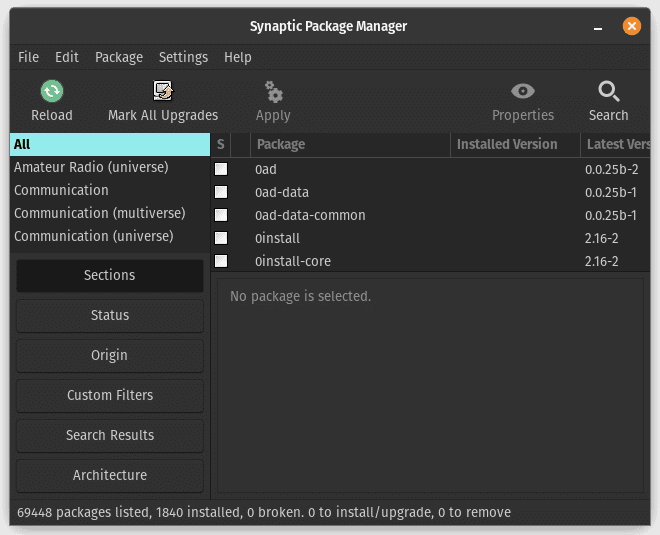Viewport: 660px width, 535px height.
Task: Open the Help menu
Action: coord(237,57)
